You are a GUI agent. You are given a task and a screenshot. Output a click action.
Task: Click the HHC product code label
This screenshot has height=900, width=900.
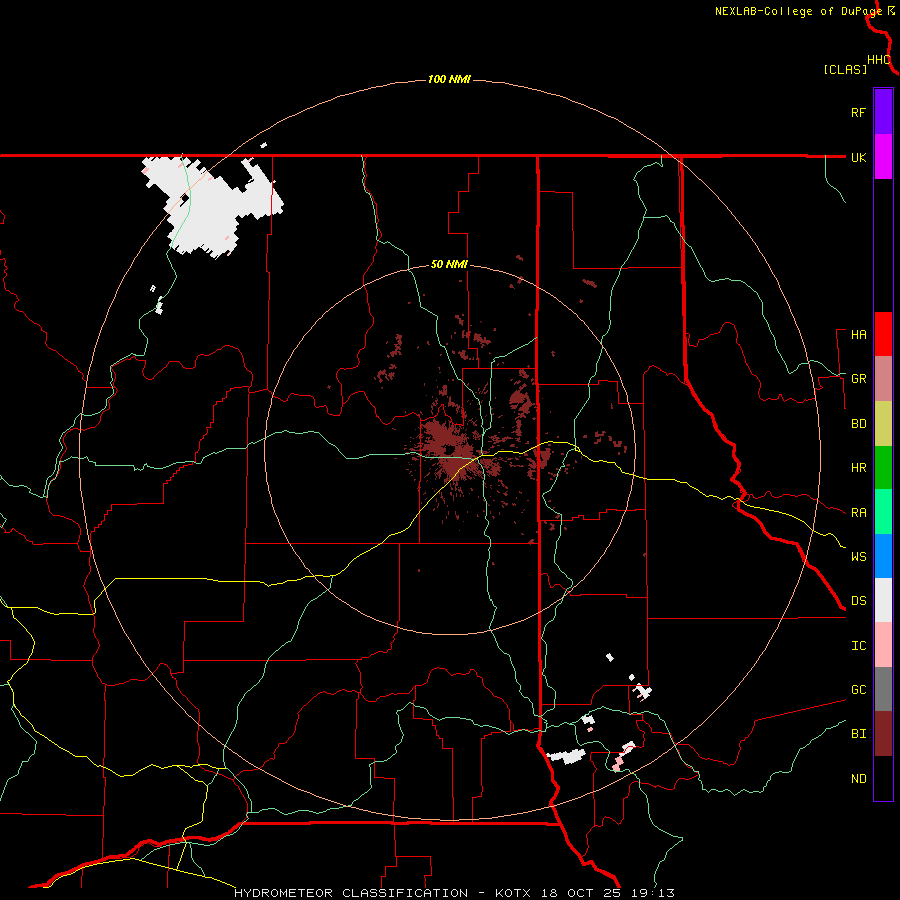tap(879, 60)
